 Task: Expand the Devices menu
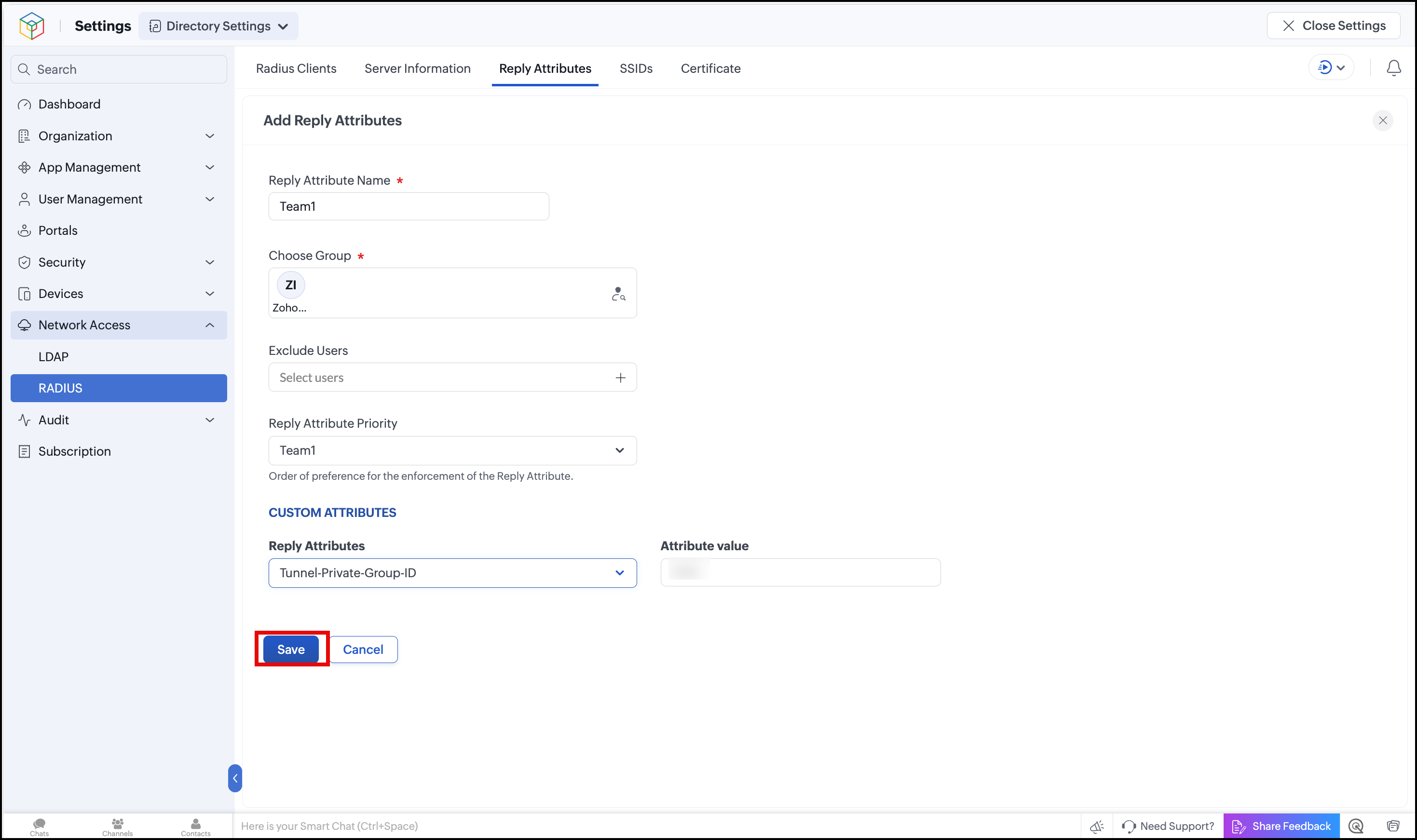[209, 294]
